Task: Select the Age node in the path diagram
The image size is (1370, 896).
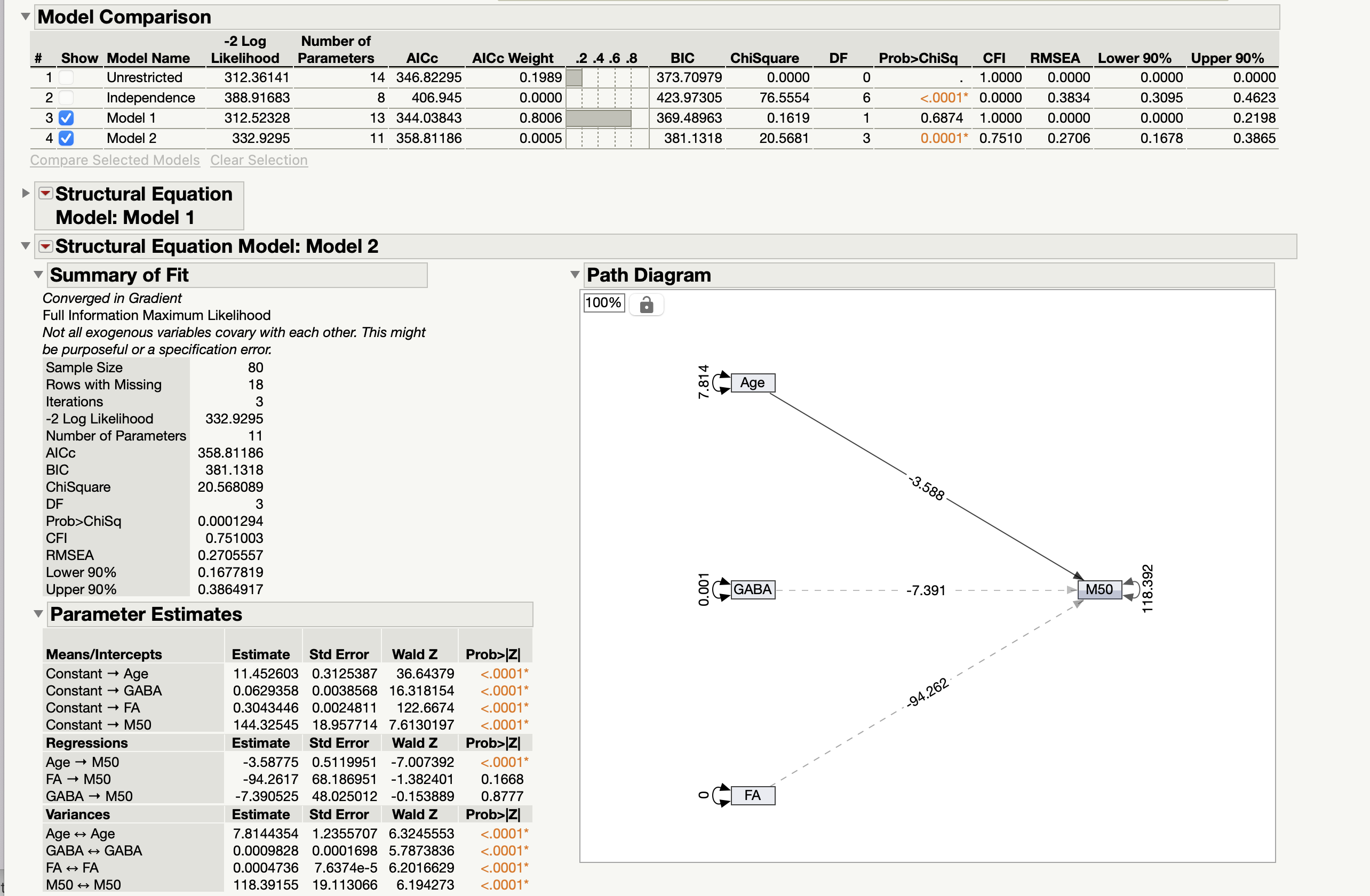Action: 753,382
